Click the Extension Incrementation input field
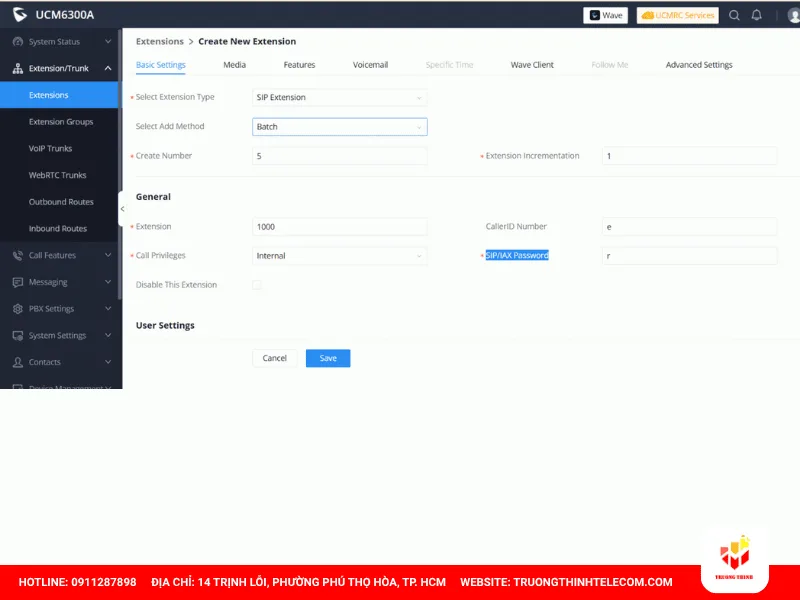The image size is (800, 600). point(690,156)
